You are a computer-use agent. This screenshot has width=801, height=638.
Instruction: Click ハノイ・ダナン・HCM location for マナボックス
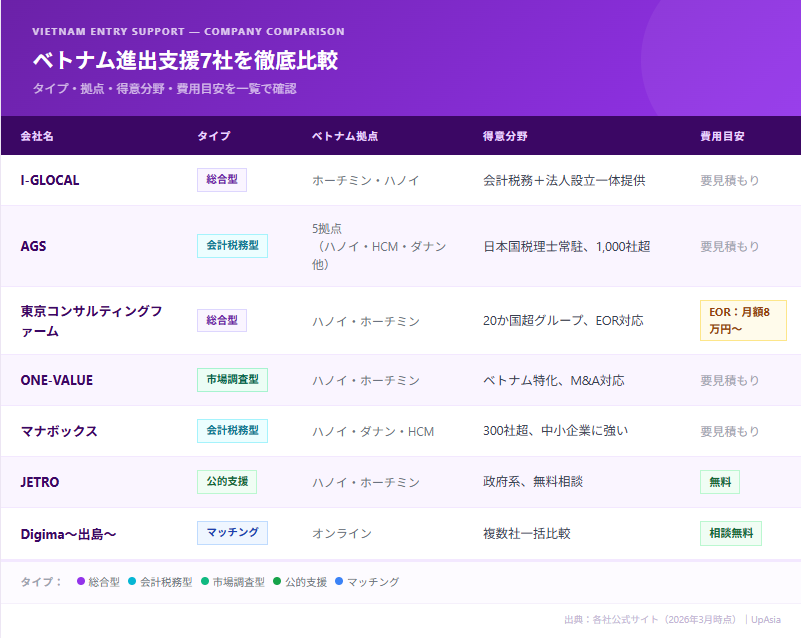click(373, 432)
